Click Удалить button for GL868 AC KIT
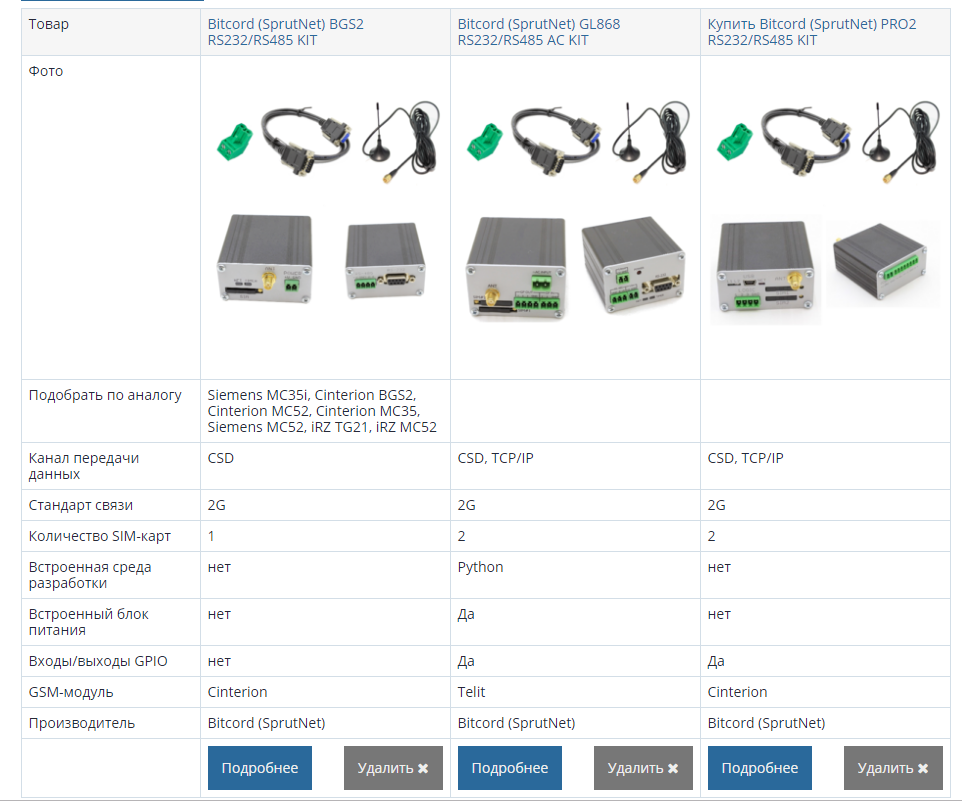 click(x=643, y=768)
